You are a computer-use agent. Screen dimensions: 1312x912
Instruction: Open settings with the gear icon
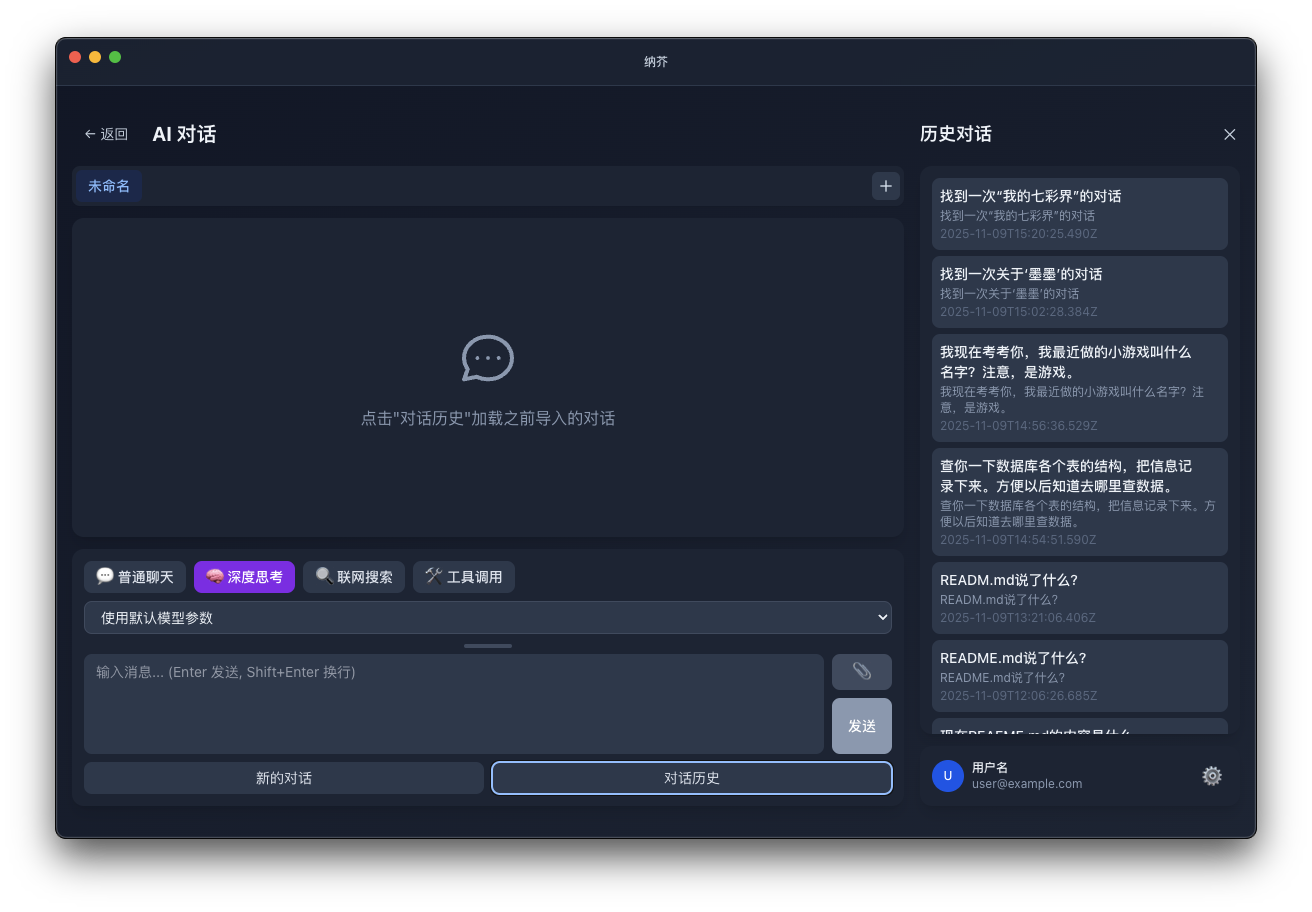[x=1211, y=776]
